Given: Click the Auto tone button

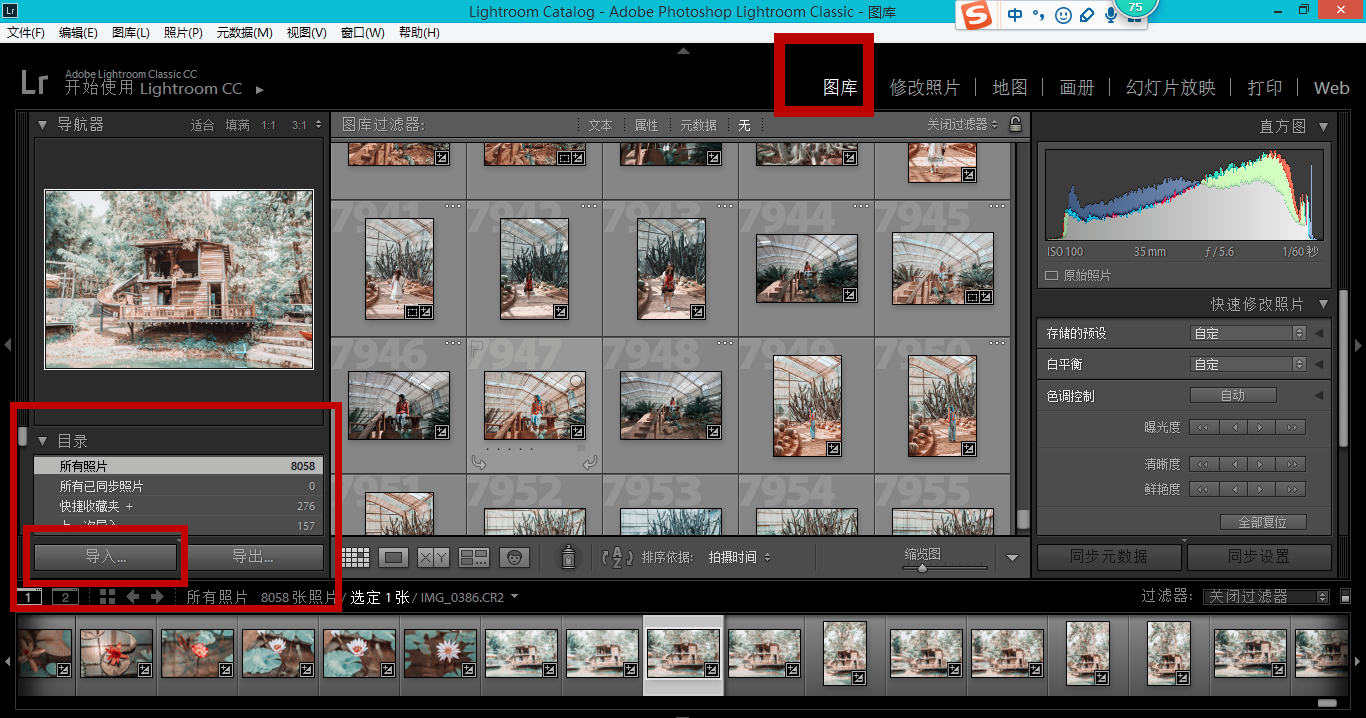Looking at the screenshot, I should (x=1232, y=395).
